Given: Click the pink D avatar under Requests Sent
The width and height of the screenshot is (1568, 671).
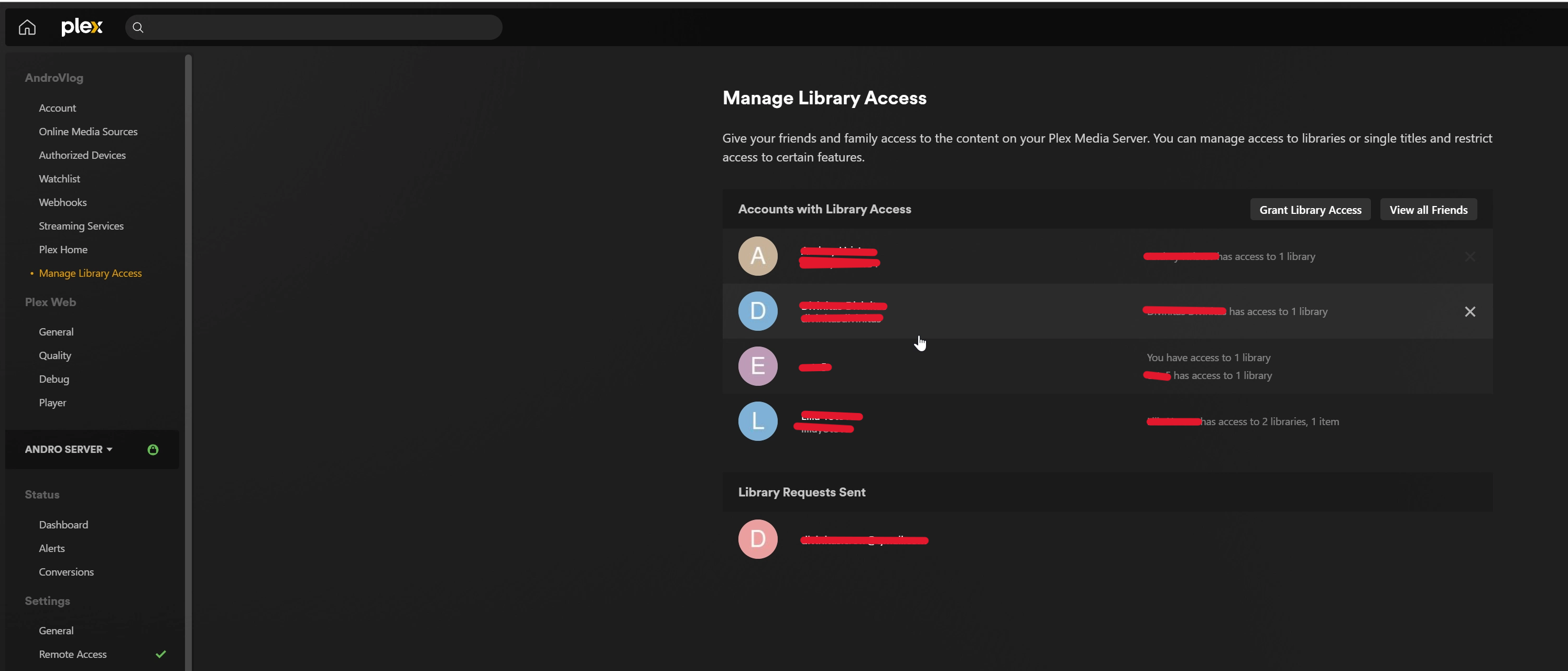Looking at the screenshot, I should [x=758, y=539].
